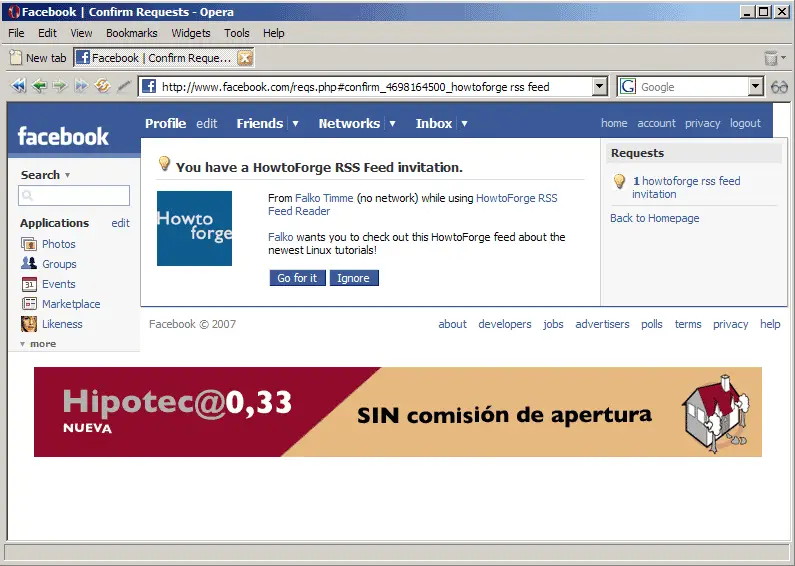This screenshot has width=795, height=566.
Task: Expand more applications in the sidebar
Action: pos(38,344)
